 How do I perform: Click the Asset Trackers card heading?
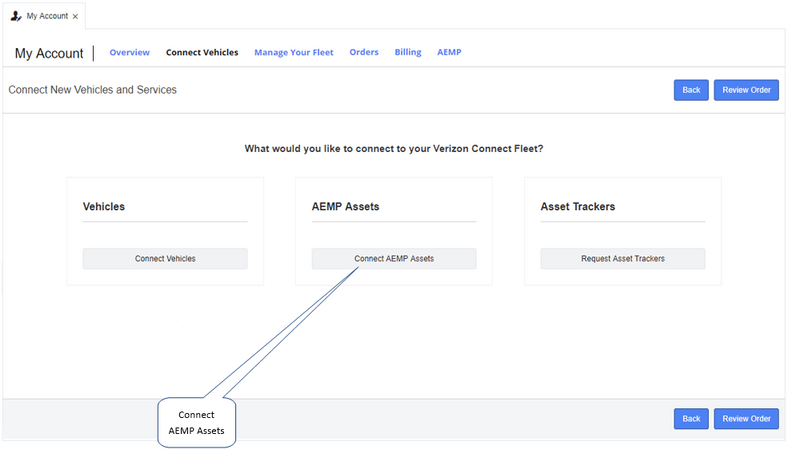coord(577,207)
